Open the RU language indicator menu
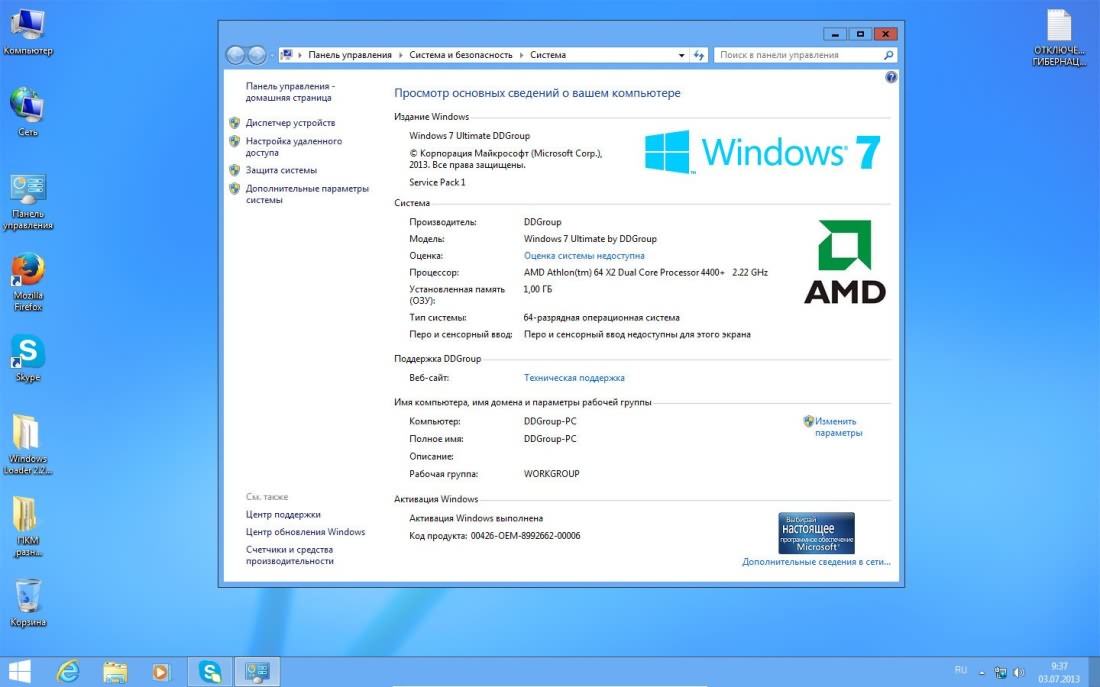This screenshot has height=687, width=1100. tap(961, 670)
